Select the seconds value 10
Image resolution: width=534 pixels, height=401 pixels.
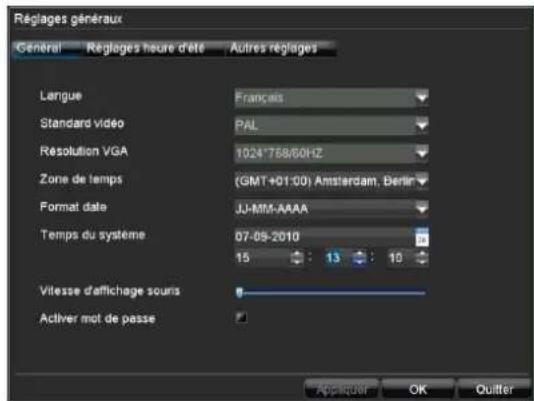(x=395, y=258)
